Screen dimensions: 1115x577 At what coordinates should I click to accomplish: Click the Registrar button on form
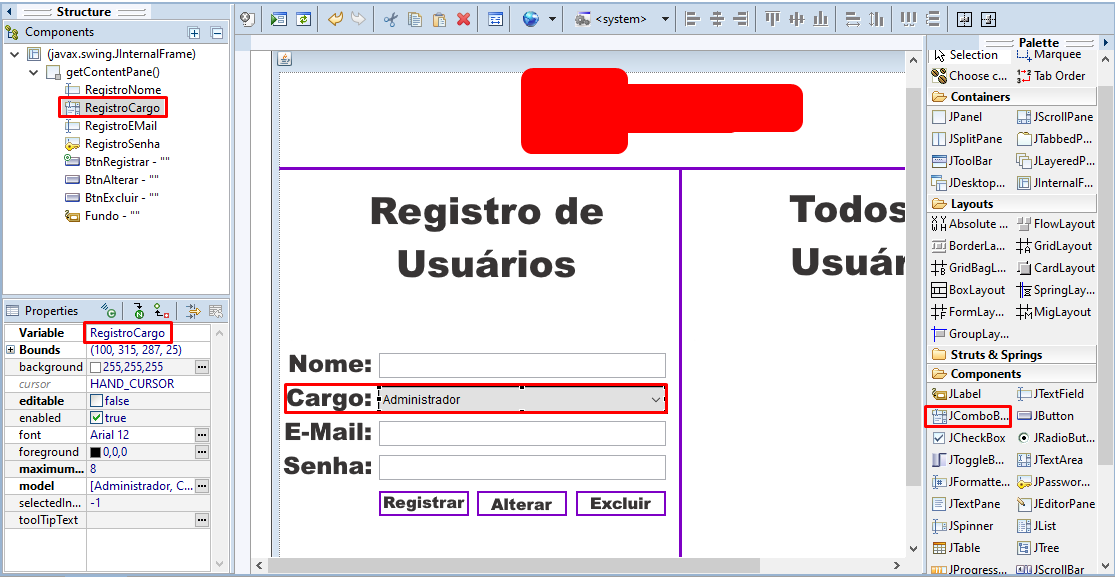point(424,503)
